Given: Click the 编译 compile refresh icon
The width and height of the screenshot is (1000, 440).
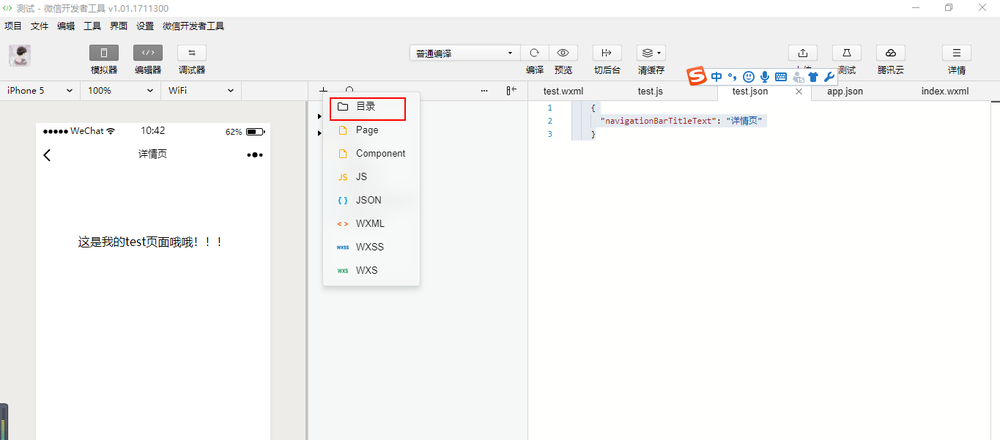Looking at the screenshot, I should click(x=535, y=53).
